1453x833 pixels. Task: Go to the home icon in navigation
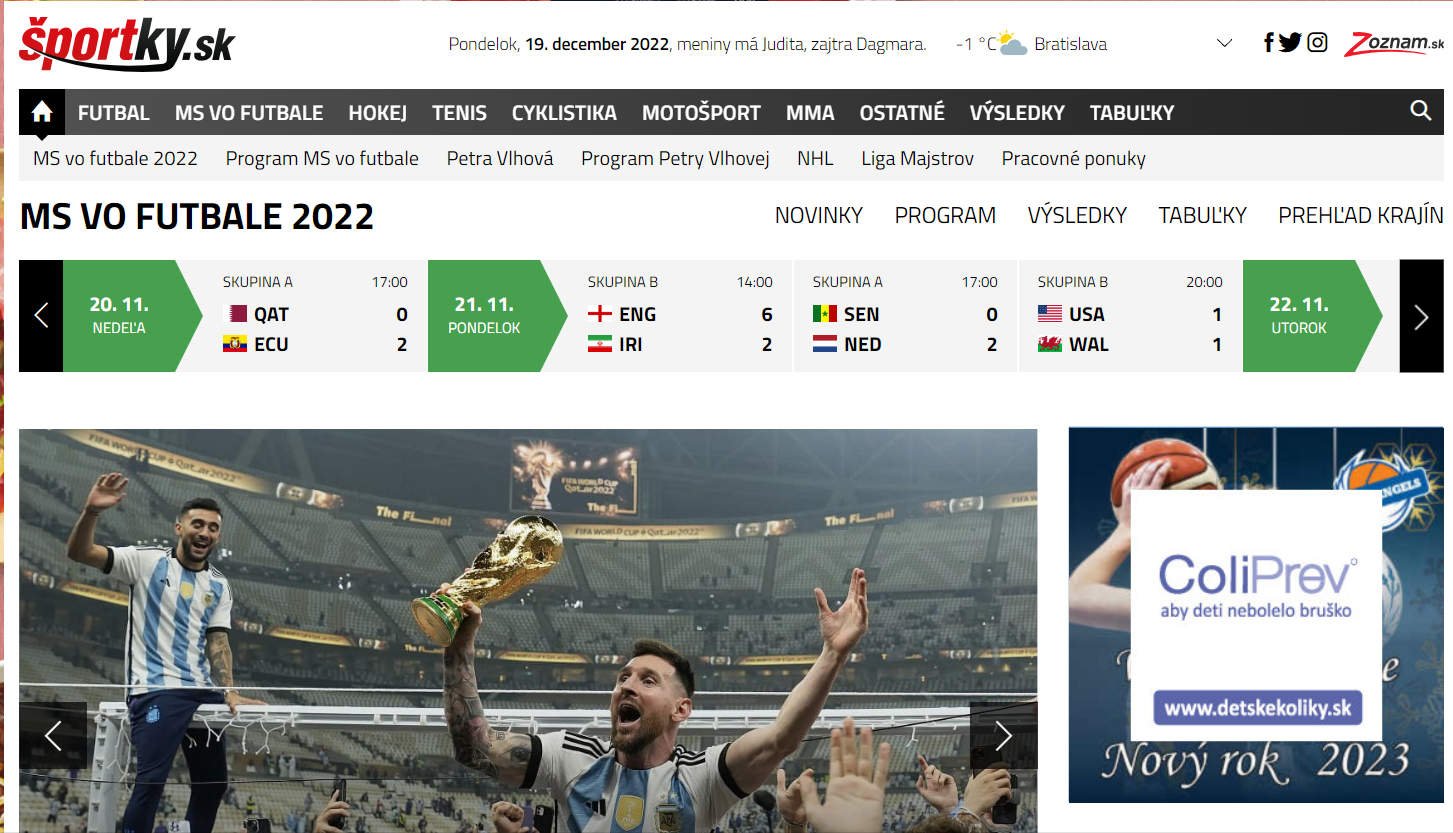tap(42, 112)
